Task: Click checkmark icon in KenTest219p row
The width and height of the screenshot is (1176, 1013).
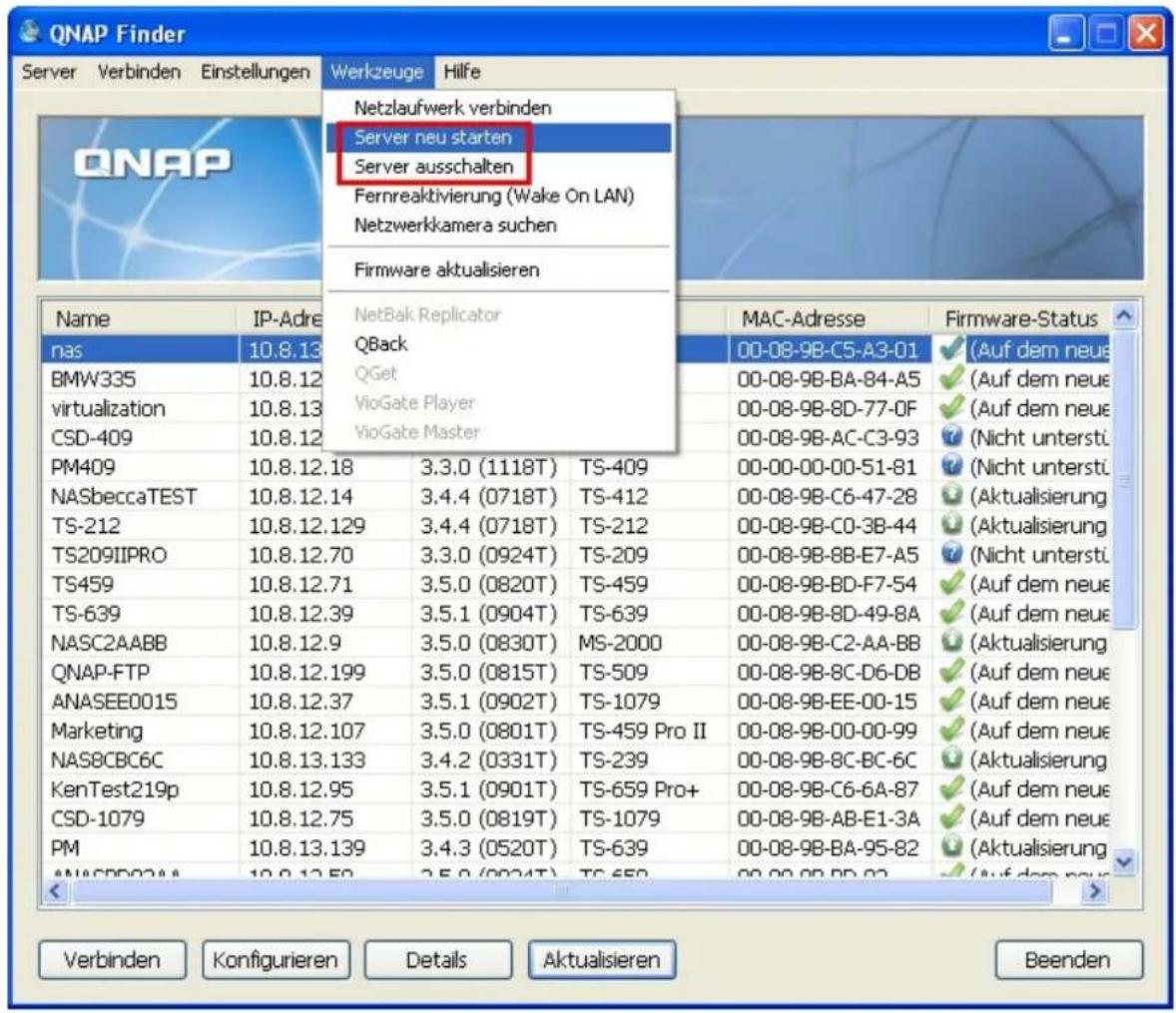Action: coord(951,787)
